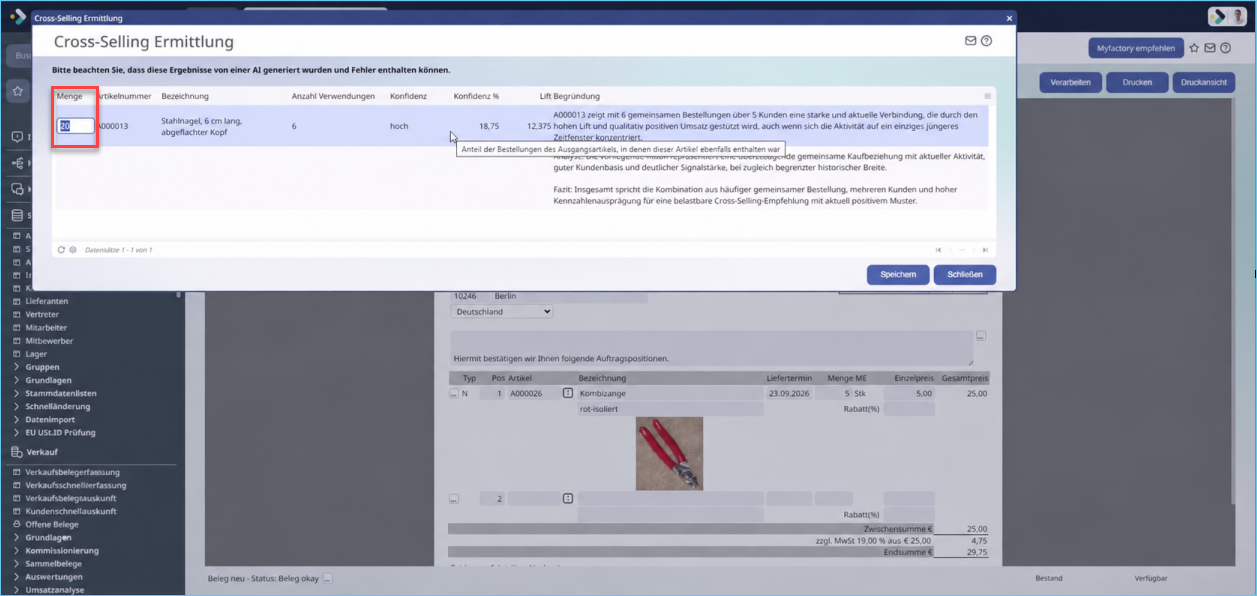Go to the first page of records
This screenshot has height=596, width=1257.
click(x=938, y=250)
